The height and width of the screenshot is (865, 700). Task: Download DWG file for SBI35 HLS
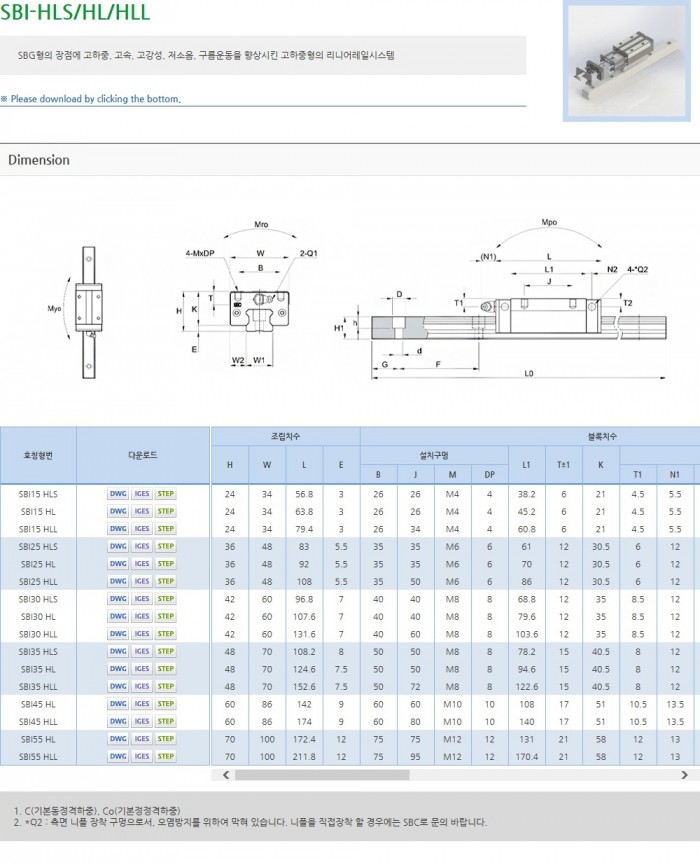coord(118,652)
